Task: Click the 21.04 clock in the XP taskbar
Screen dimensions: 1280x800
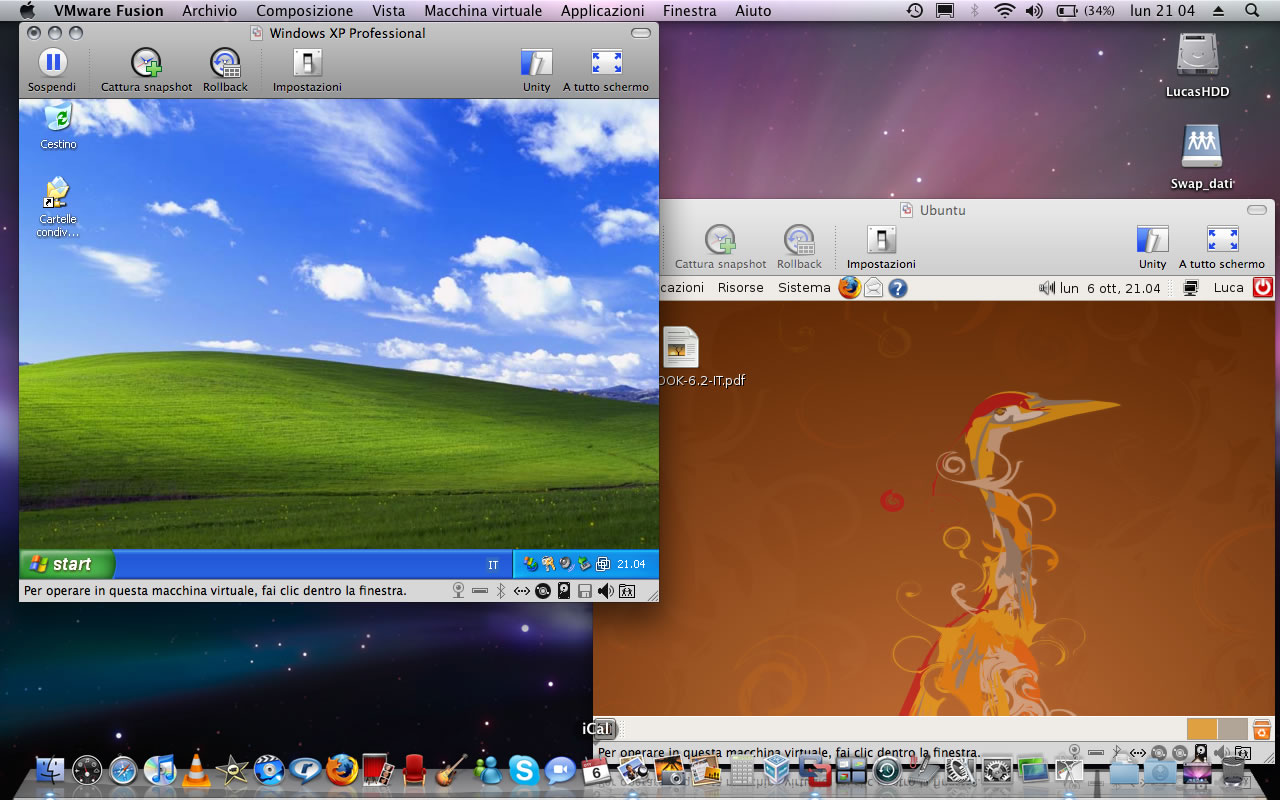Action: (x=631, y=564)
